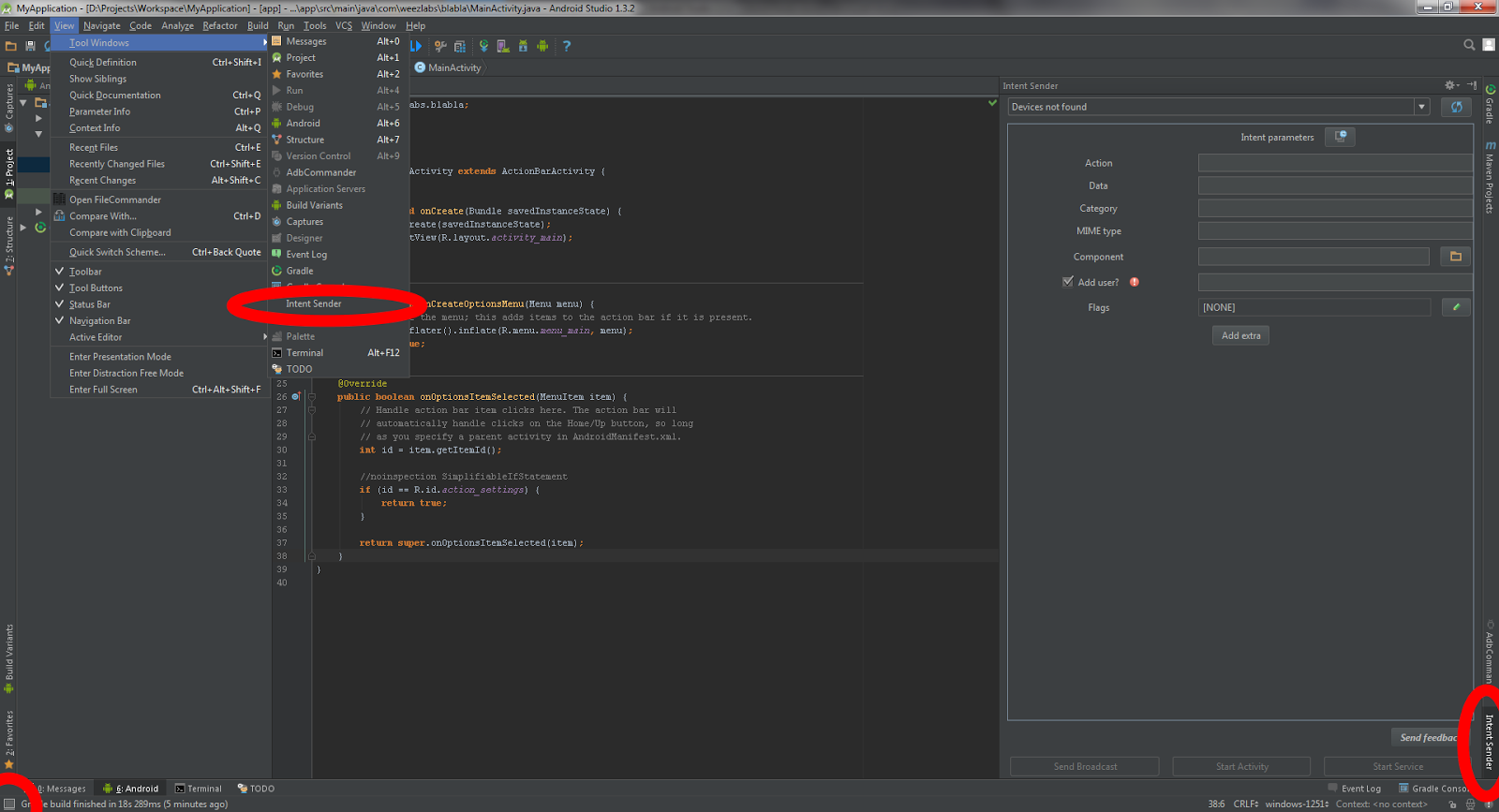This screenshot has width=1499, height=812.
Task: Open the Intent Sender gear settings icon
Action: tap(1450, 85)
